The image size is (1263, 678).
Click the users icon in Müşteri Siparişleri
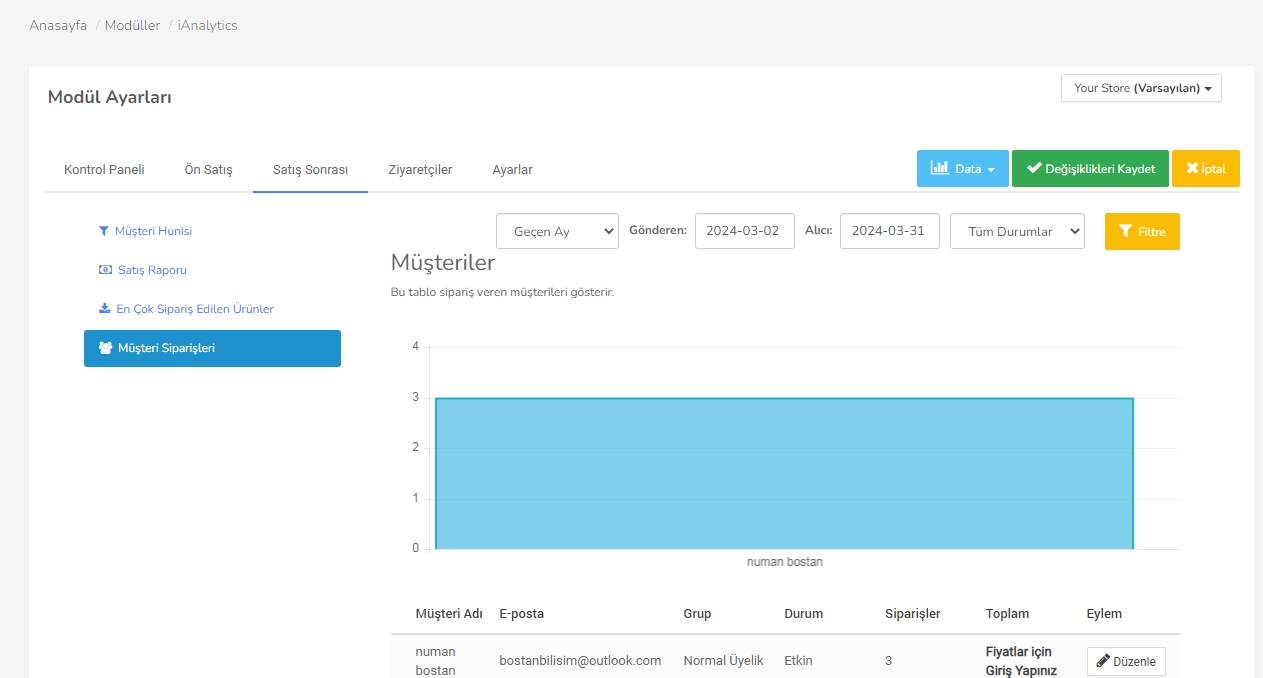pyautogui.click(x=105, y=348)
